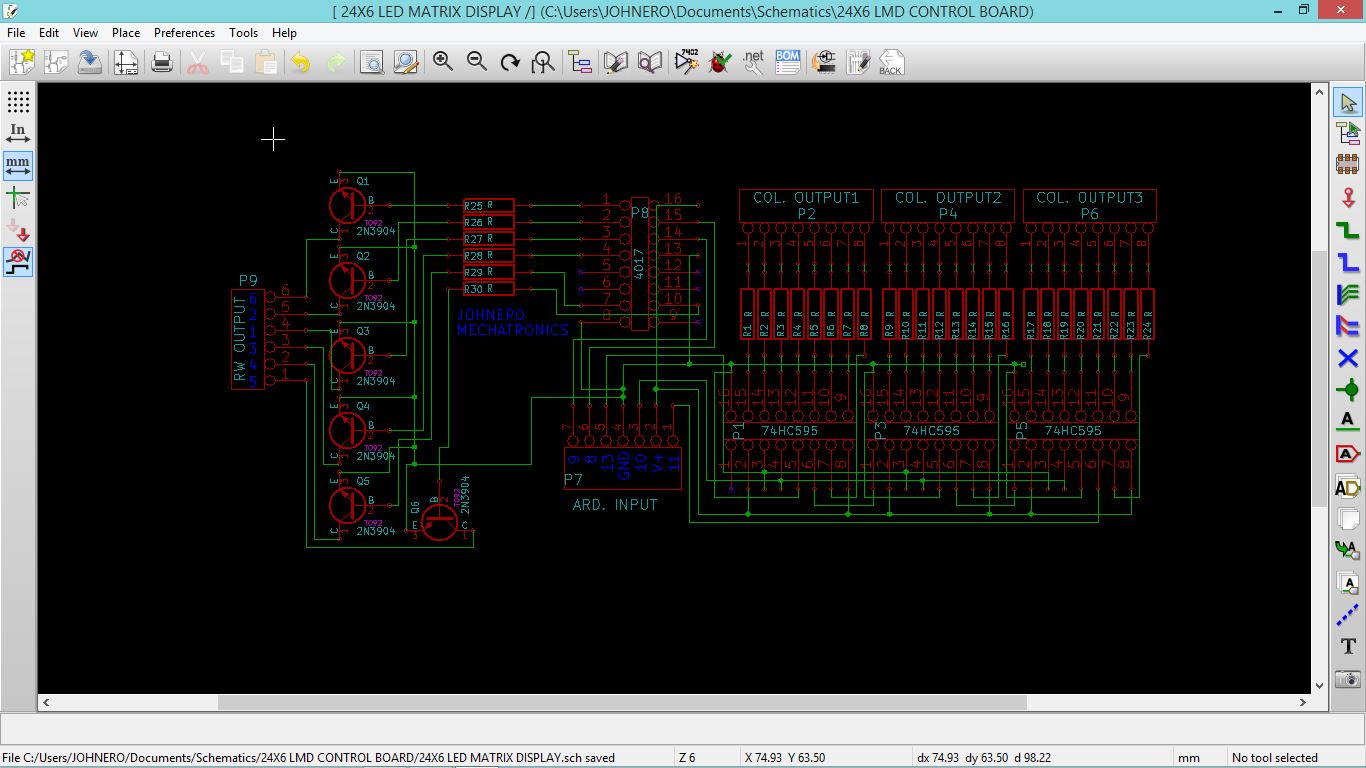Screen dimensions: 1366x768
Task: Click the BACK to PCB annotate button
Action: click(890, 62)
